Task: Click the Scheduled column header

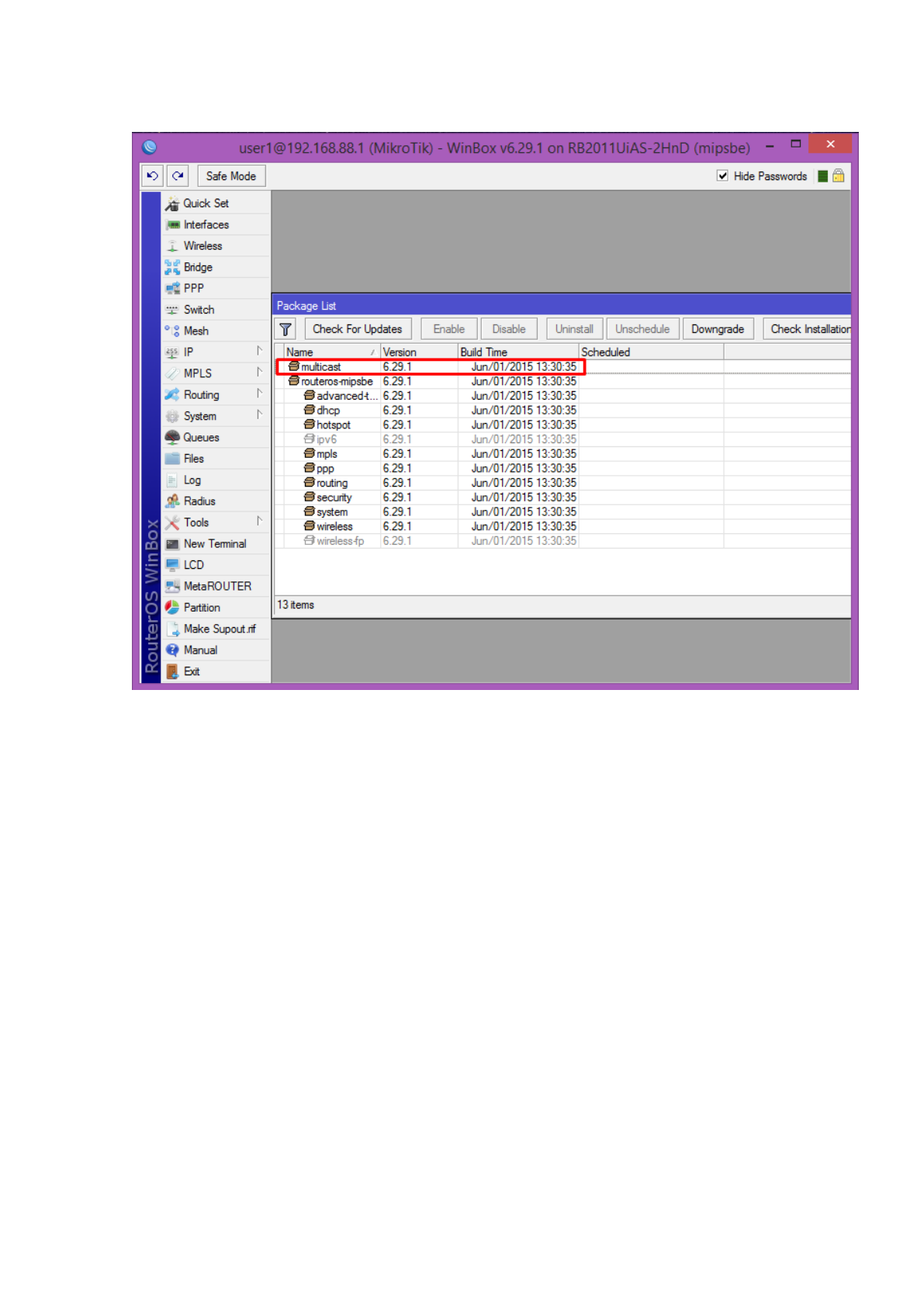Action: pyautogui.click(x=652, y=352)
